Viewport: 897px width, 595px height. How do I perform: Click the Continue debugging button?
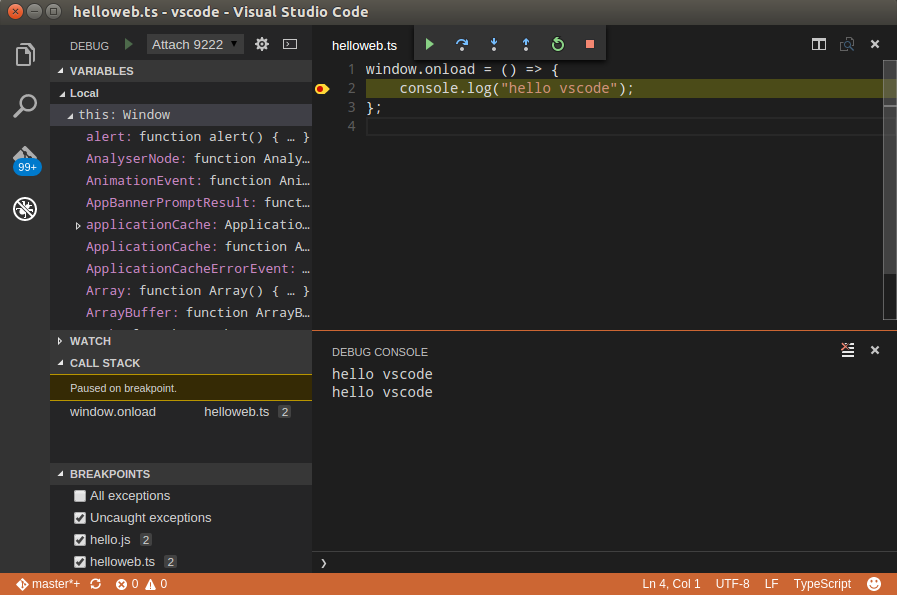click(x=429, y=44)
